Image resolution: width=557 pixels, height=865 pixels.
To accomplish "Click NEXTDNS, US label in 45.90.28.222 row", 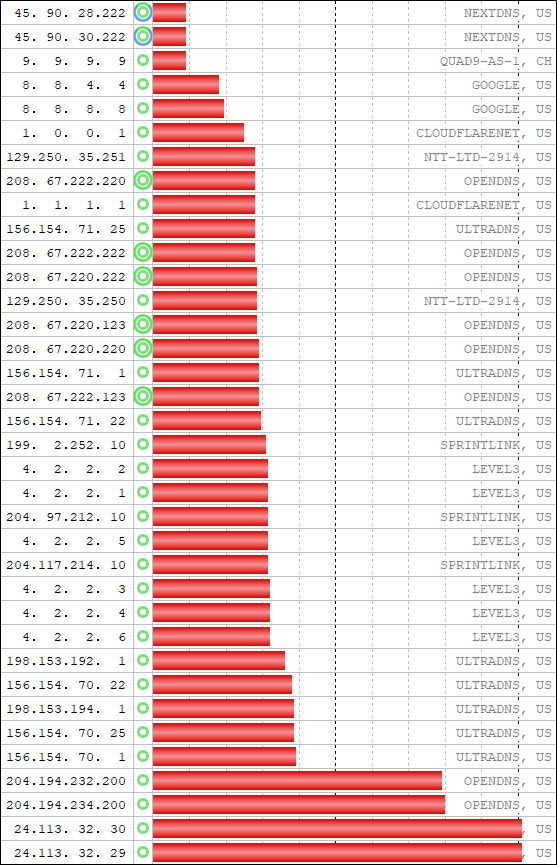I will pyautogui.click(x=507, y=13).
